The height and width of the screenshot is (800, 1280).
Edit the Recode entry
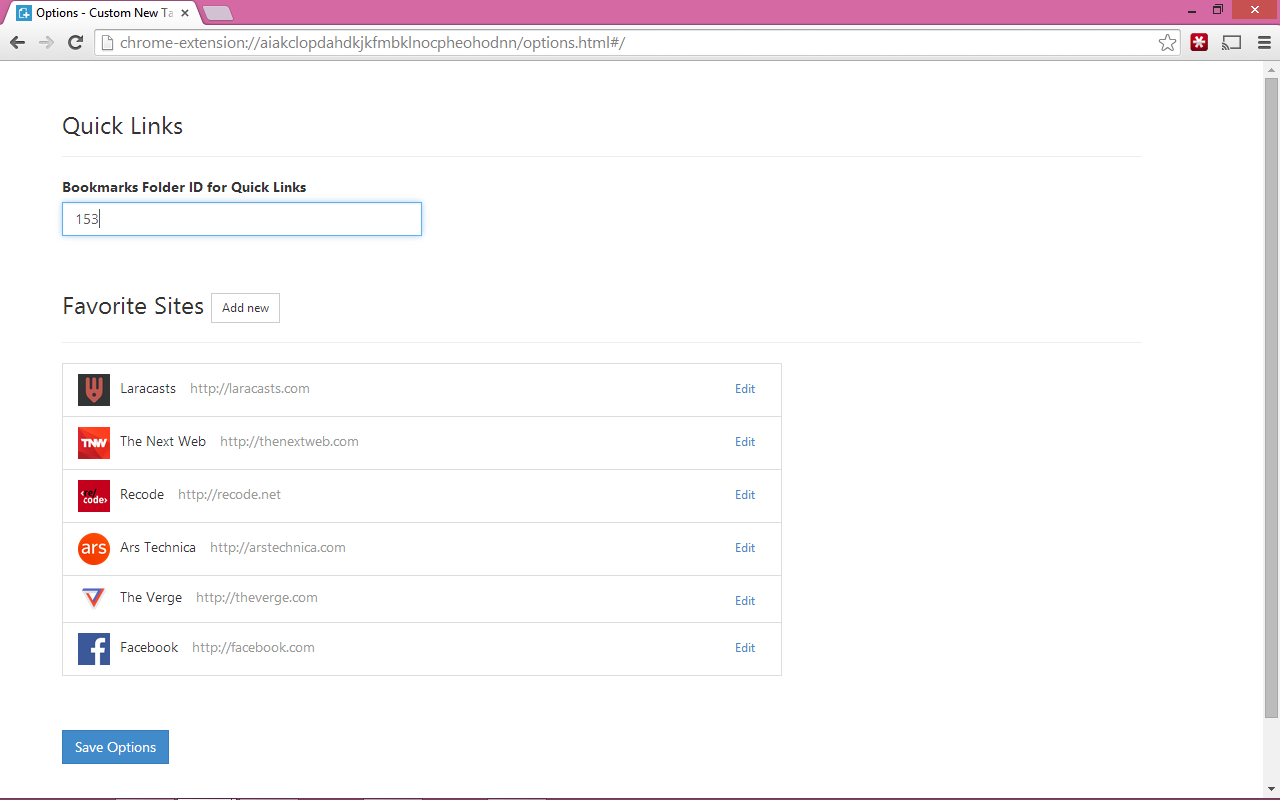[745, 495]
